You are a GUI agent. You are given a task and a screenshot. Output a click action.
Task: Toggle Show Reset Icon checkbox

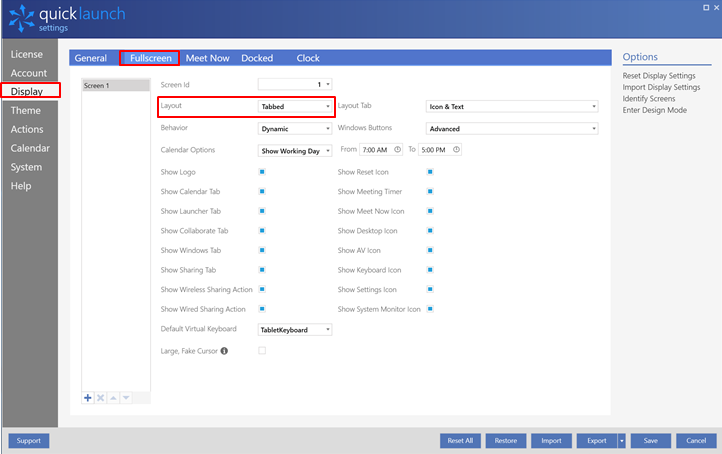pos(430,172)
